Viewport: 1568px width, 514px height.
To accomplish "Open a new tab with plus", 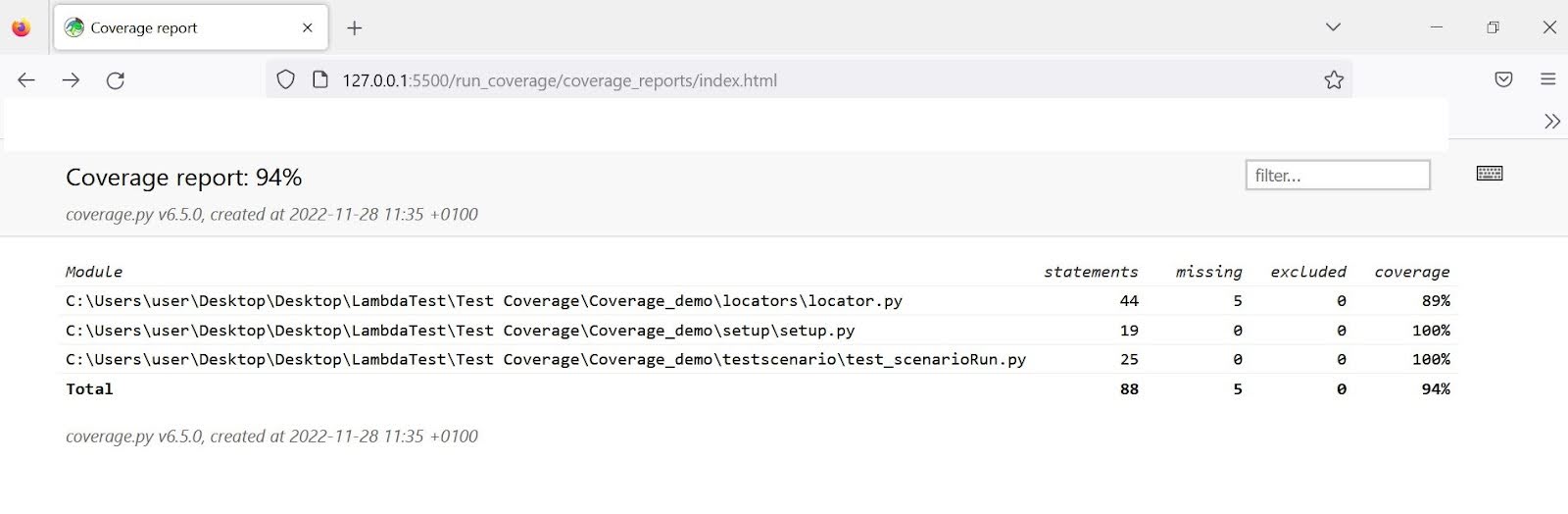I will (355, 28).
